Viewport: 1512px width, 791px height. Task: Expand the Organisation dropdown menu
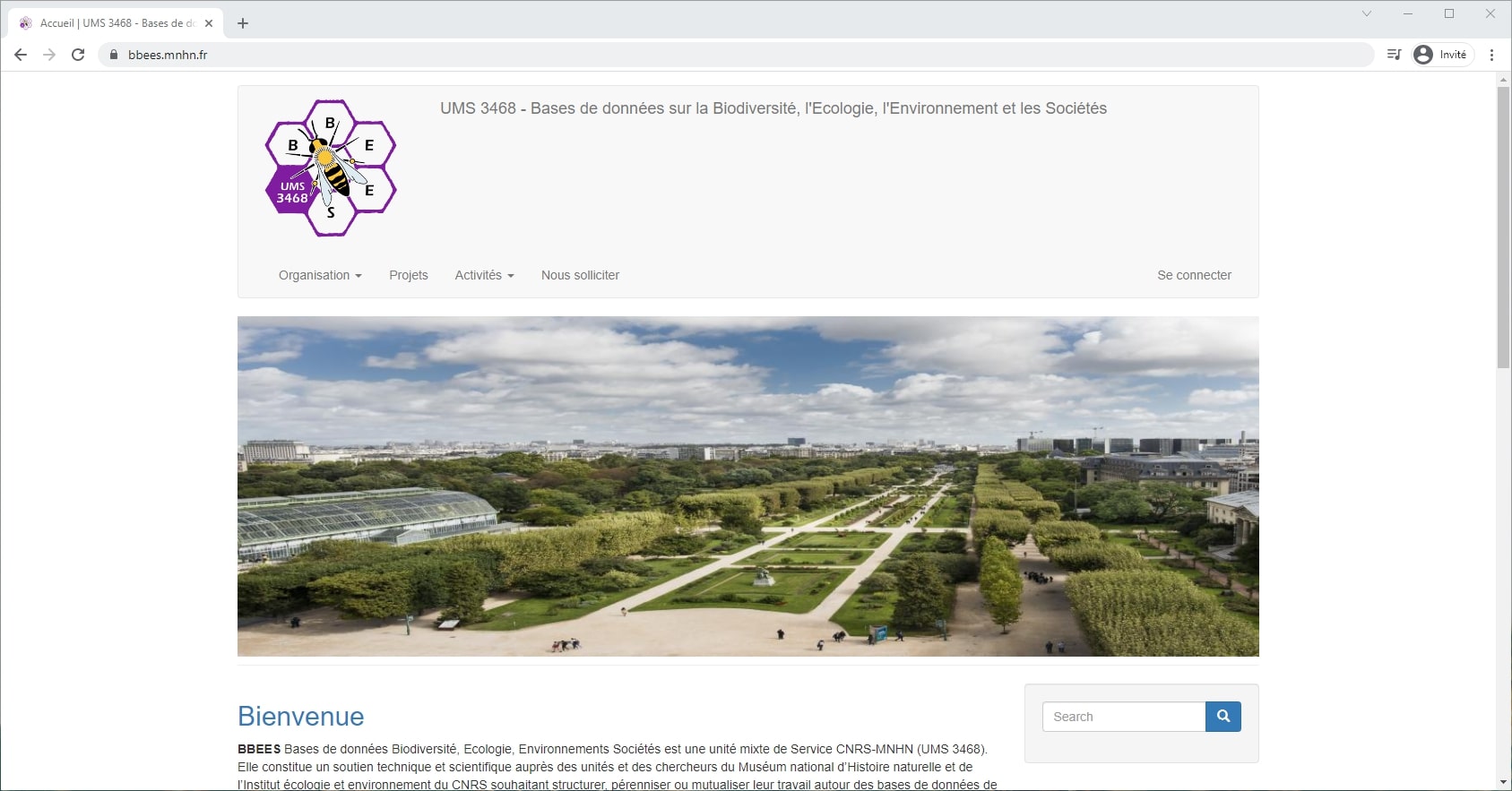[320, 275]
